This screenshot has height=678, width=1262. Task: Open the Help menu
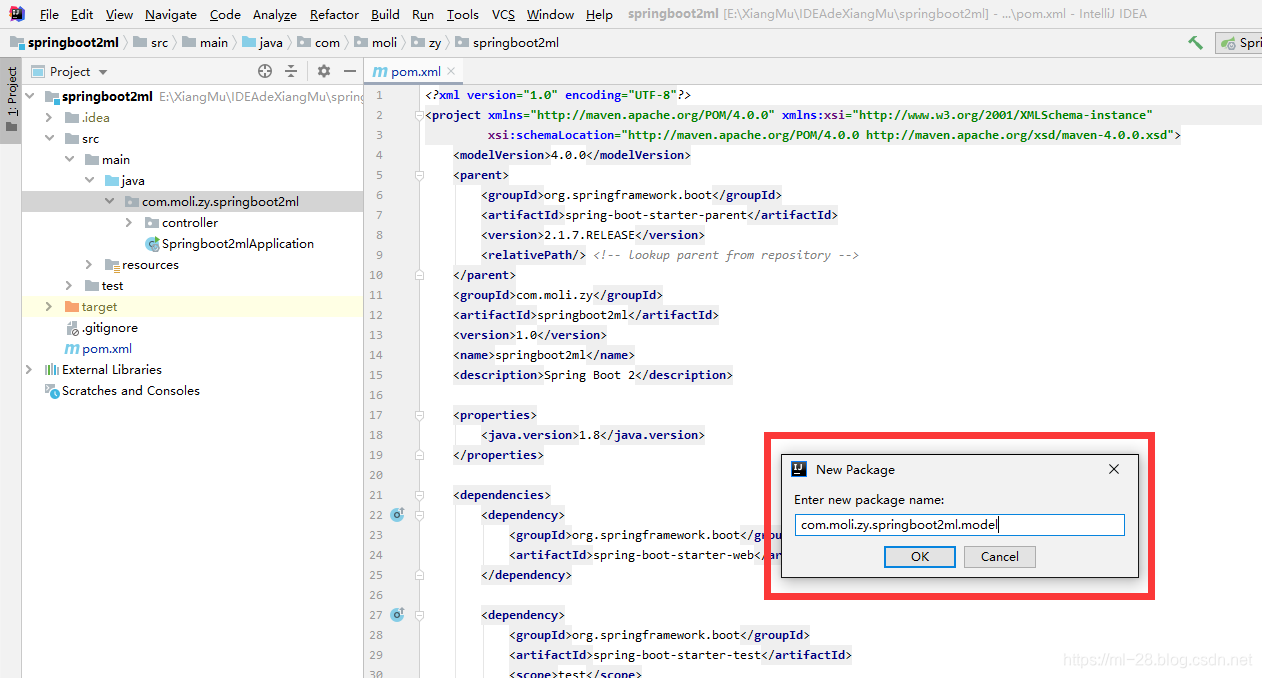[x=599, y=15]
